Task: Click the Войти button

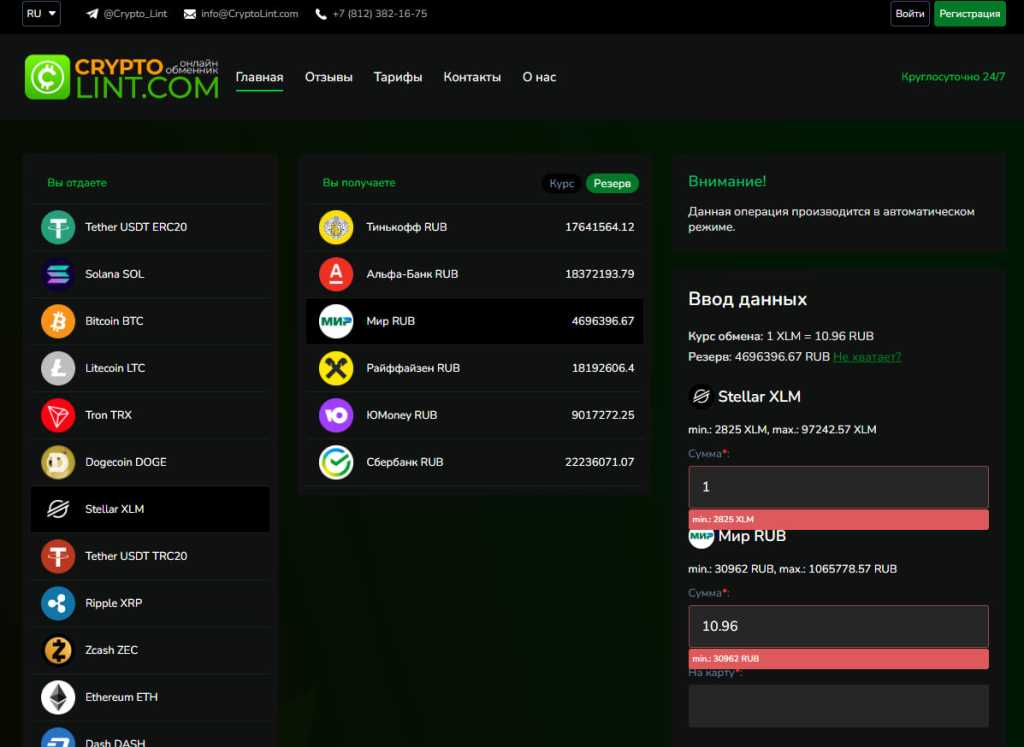Action: [x=910, y=14]
